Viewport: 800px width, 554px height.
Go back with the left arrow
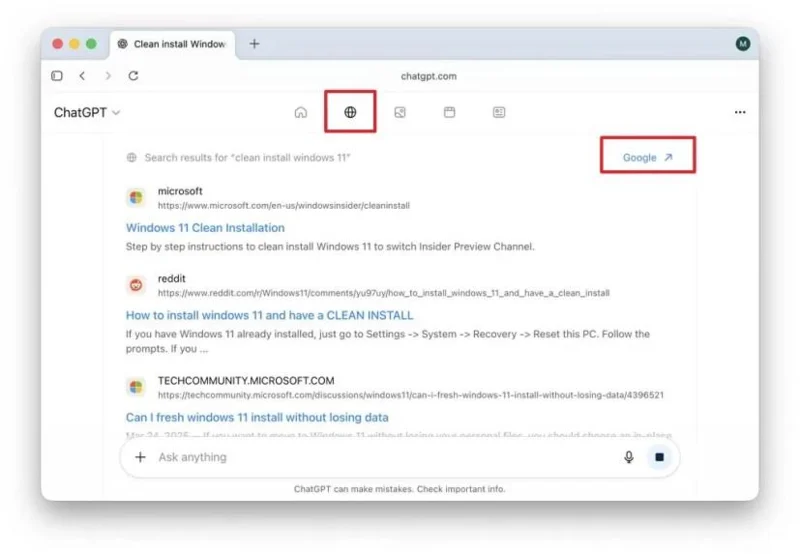pyautogui.click(x=82, y=75)
